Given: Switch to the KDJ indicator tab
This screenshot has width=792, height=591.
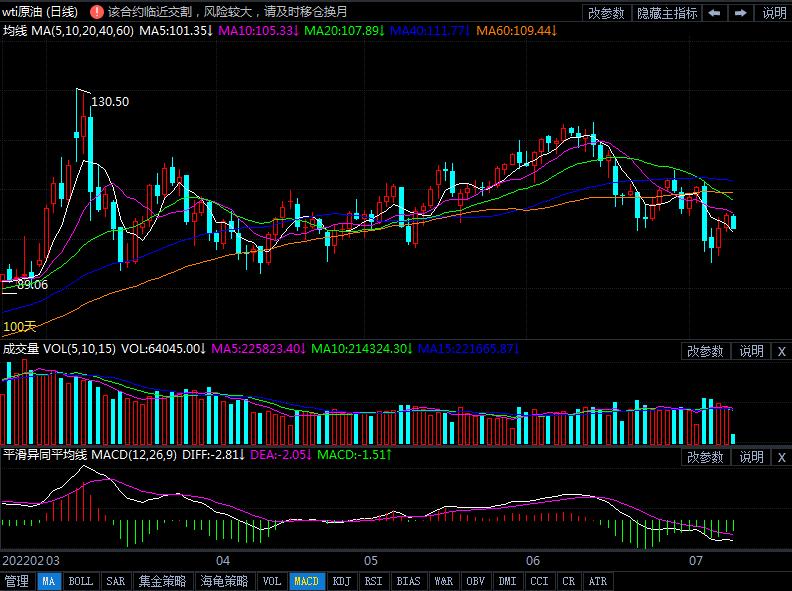Looking at the screenshot, I should pos(341,581).
